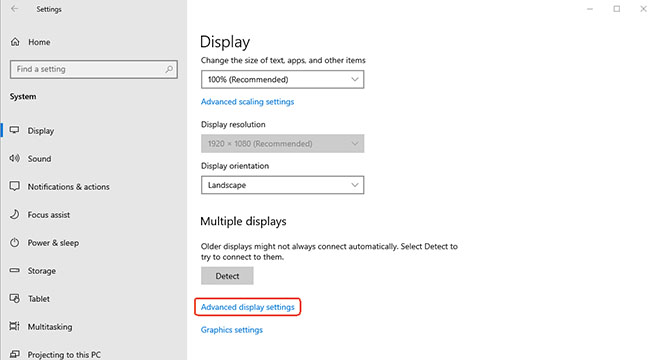Click the Multiple displays heading
The height and width of the screenshot is (360, 650).
(243, 221)
